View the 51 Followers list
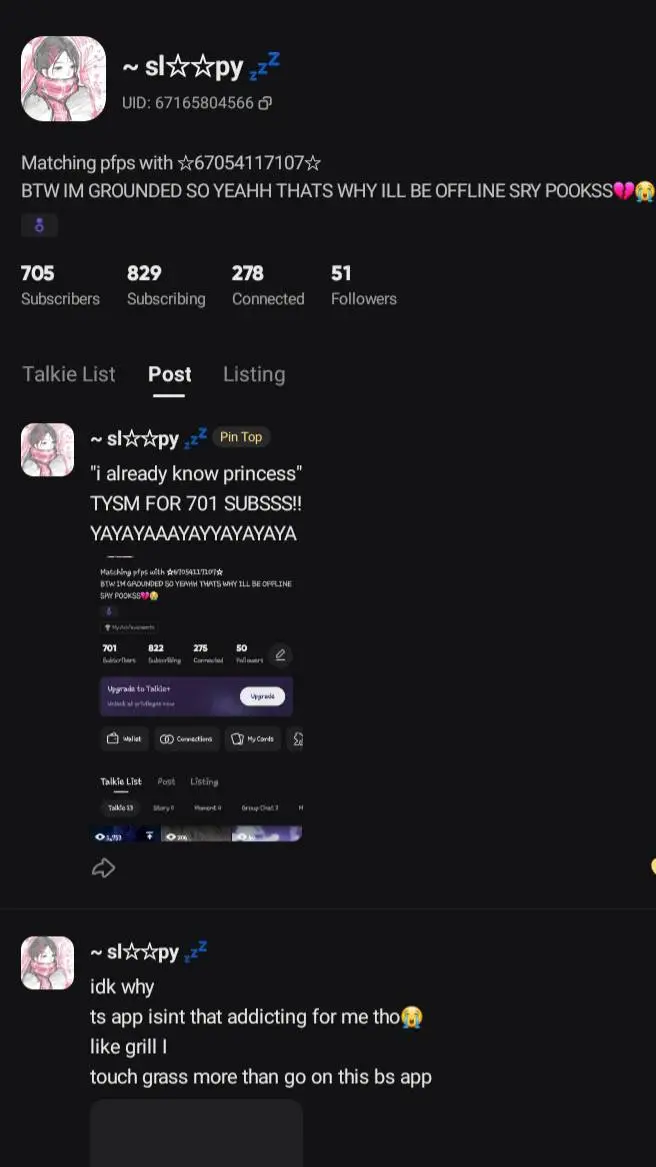656x1167 pixels. (364, 285)
